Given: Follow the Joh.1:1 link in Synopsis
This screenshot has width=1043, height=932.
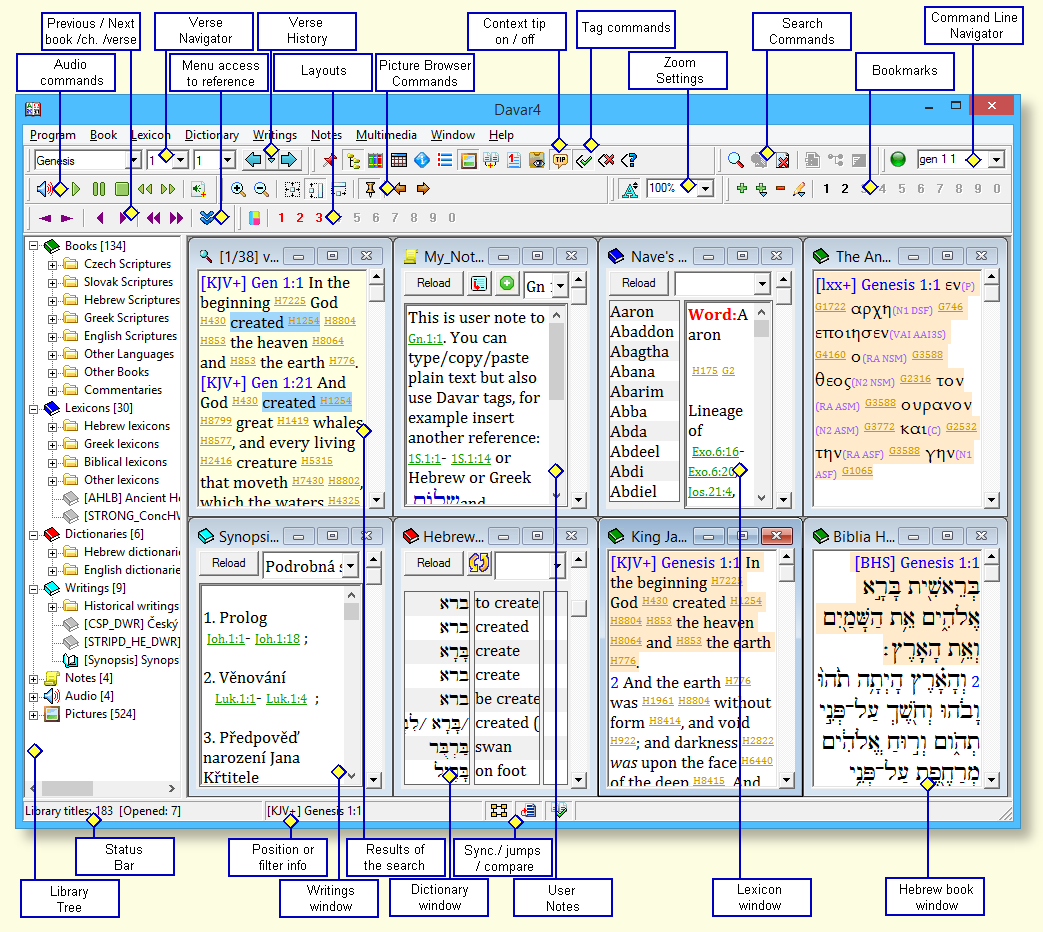Looking at the screenshot, I should coord(225,639).
